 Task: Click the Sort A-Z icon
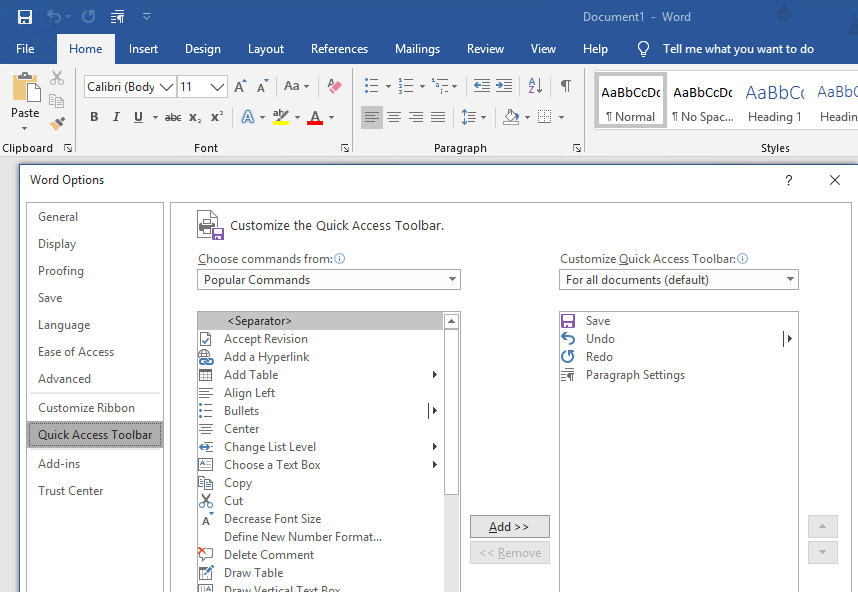pos(535,86)
